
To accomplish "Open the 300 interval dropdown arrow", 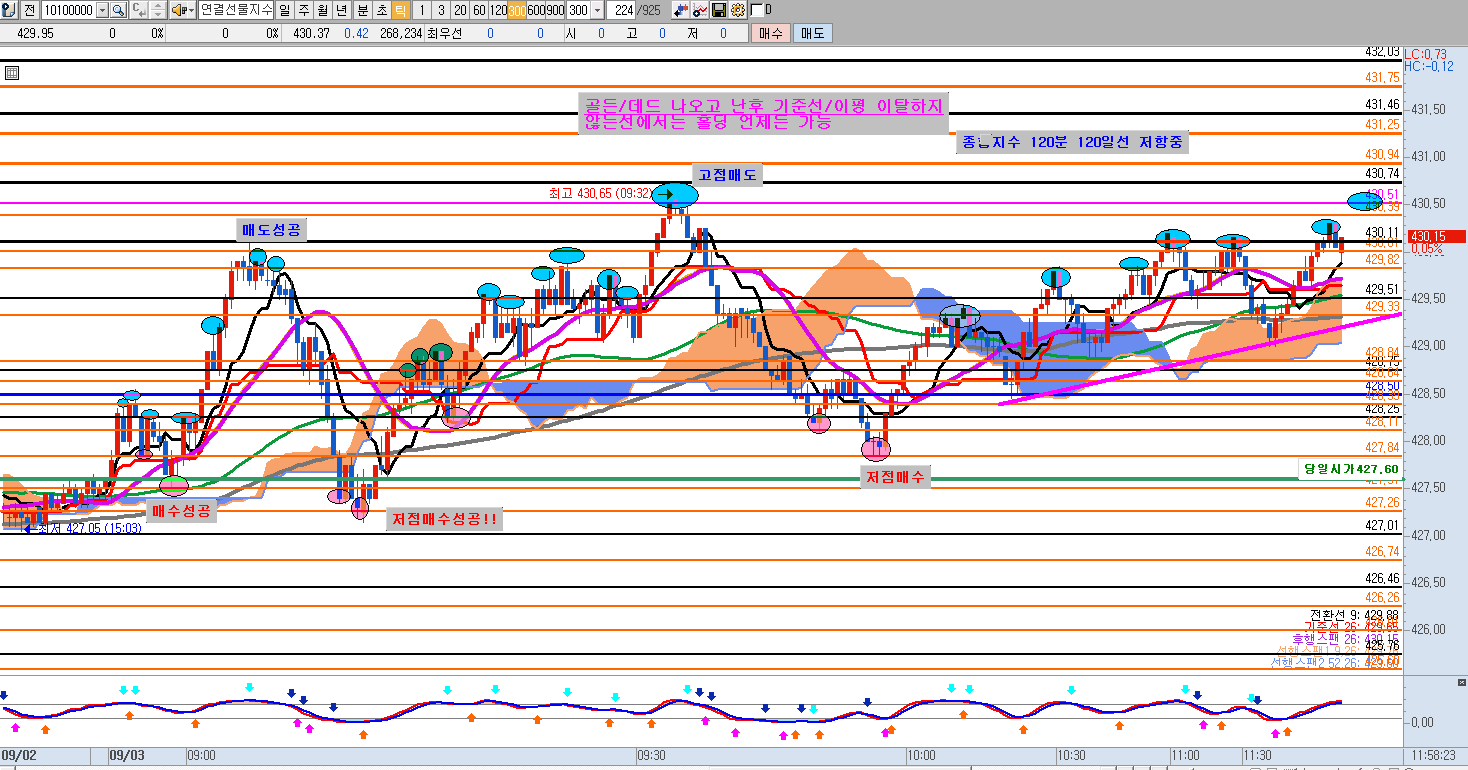I will 598,10.
